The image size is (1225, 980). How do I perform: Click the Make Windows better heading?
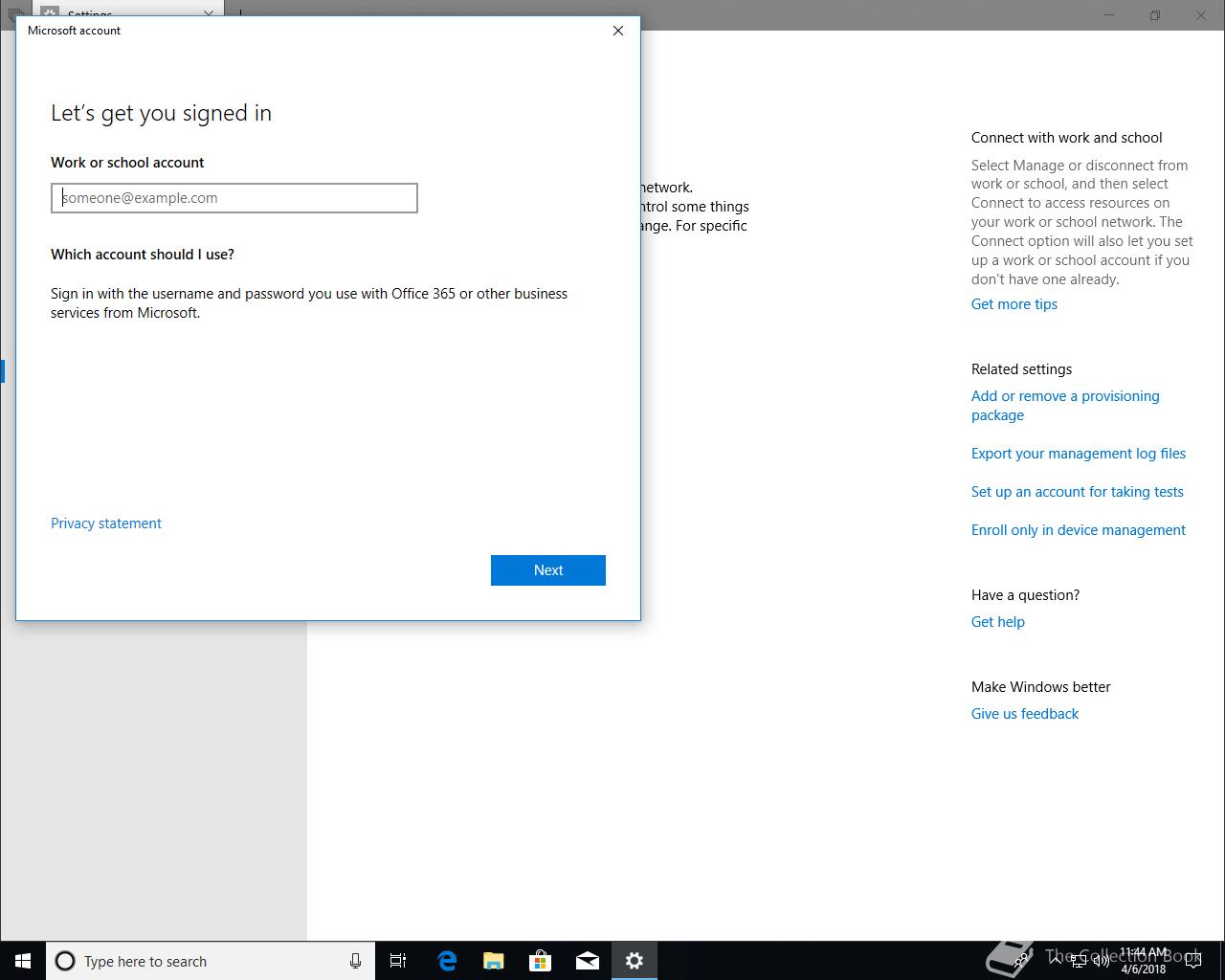pos(1041,687)
